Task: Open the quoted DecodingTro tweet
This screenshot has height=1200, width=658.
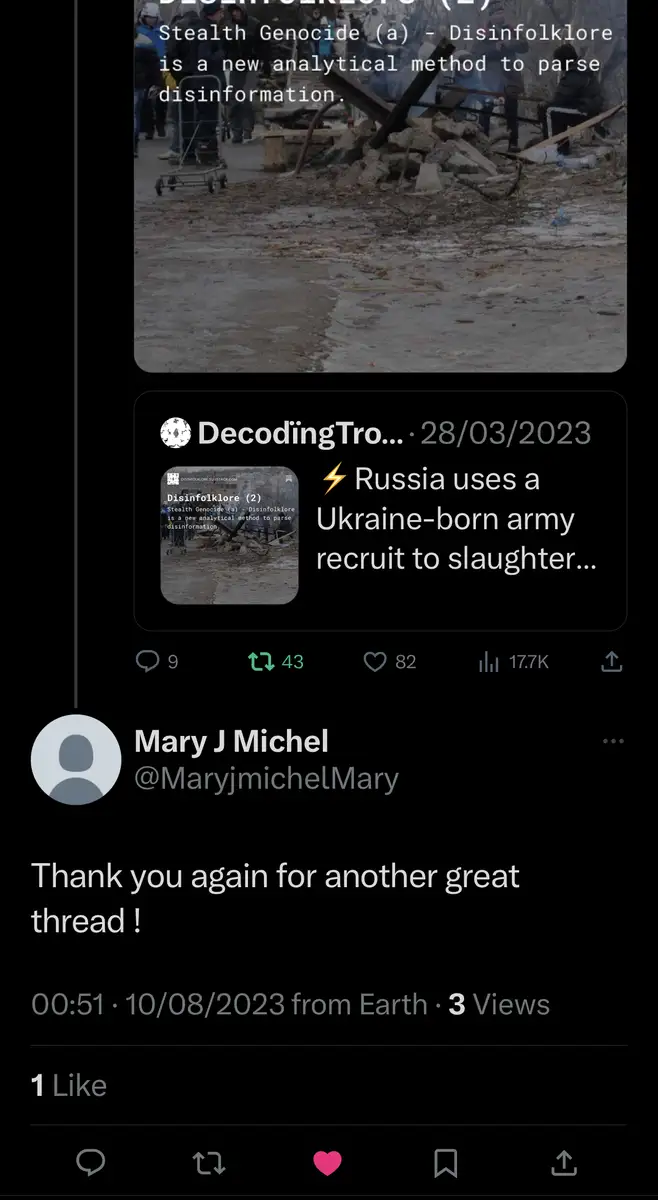Action: (x=456, y=520)
